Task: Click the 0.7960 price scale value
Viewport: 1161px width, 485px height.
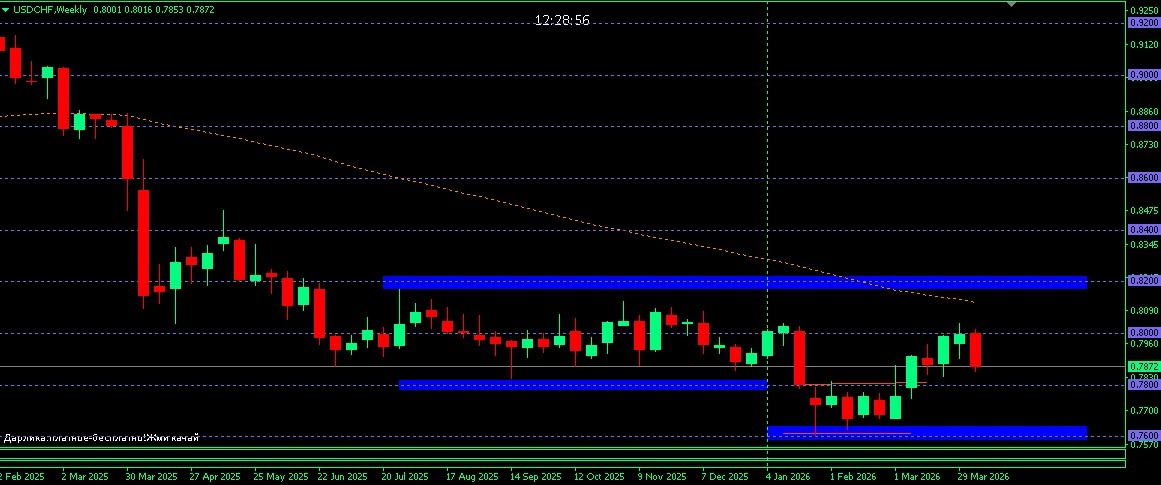Action: click(1144, 344)
